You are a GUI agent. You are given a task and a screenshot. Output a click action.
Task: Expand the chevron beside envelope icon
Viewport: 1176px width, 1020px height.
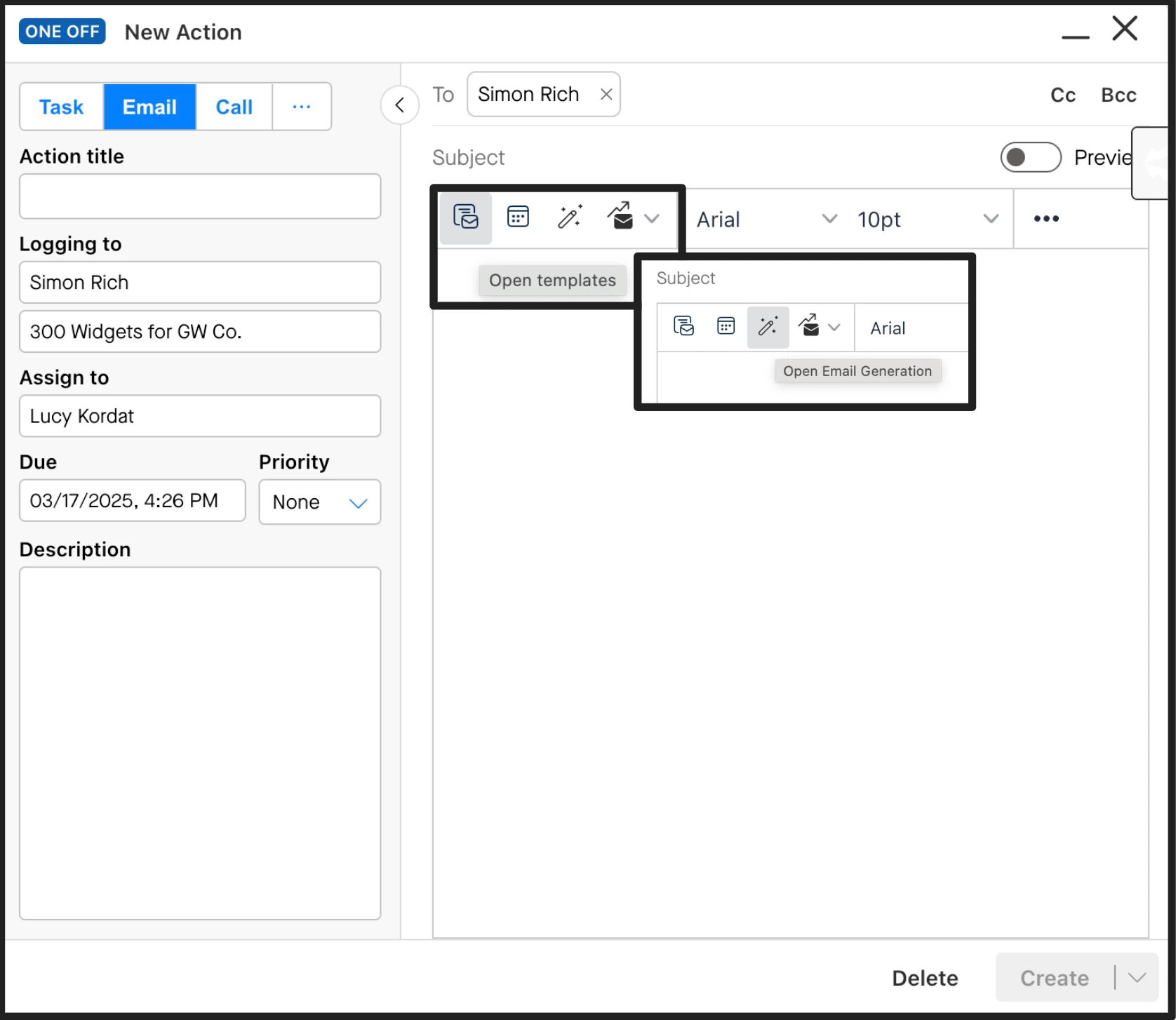652,218
